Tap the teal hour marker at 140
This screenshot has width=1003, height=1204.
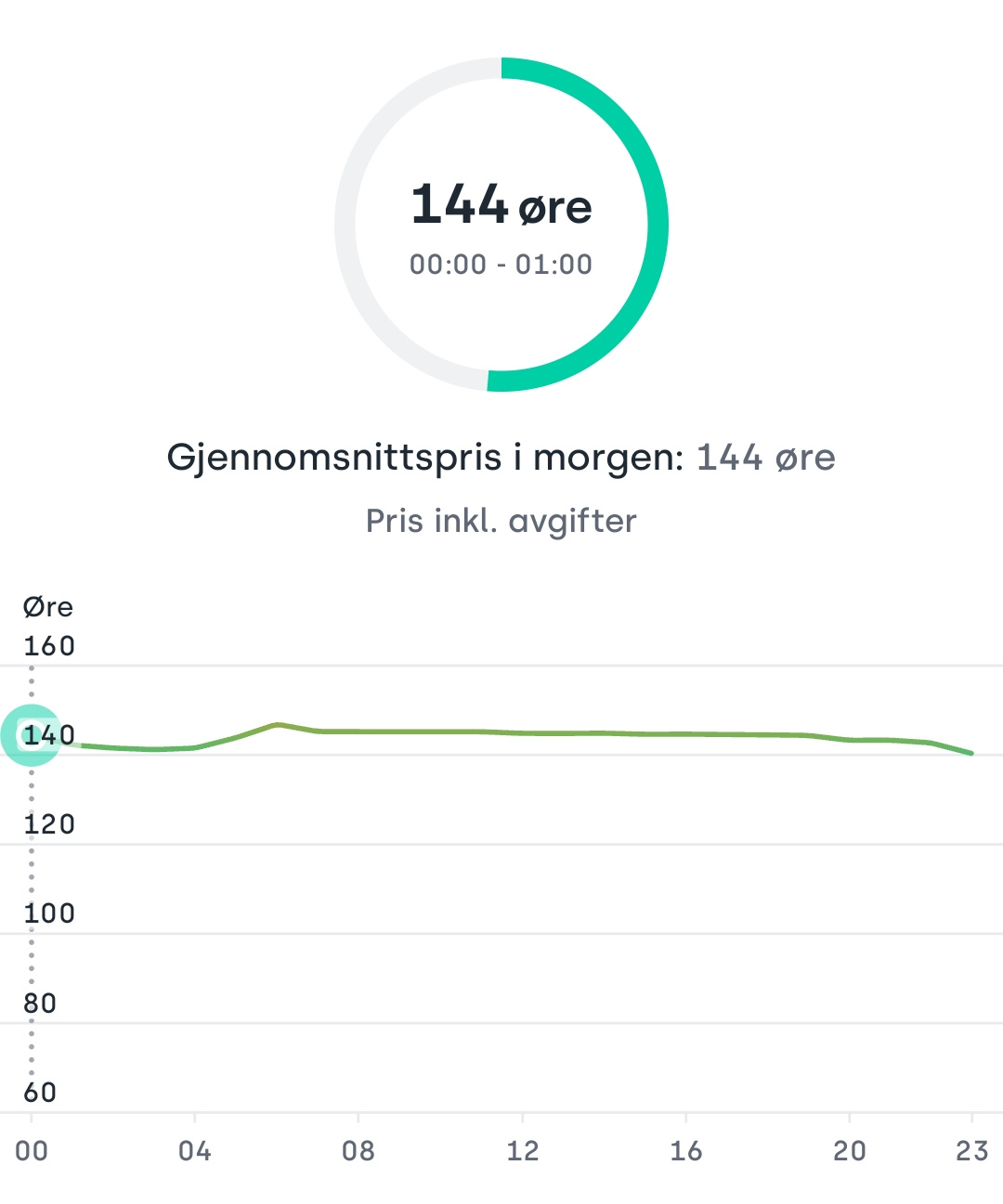32,735
